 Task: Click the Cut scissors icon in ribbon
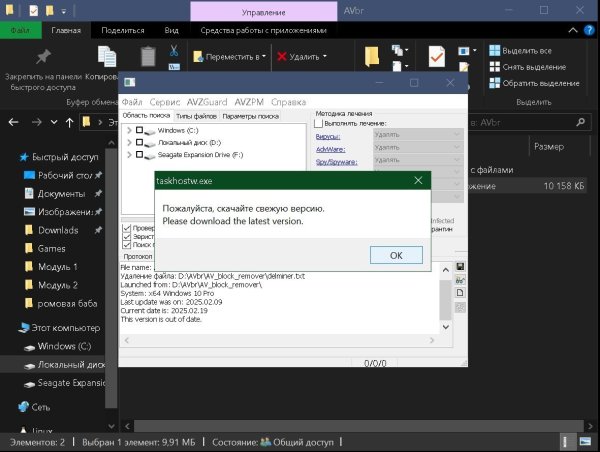pos(173,50)
